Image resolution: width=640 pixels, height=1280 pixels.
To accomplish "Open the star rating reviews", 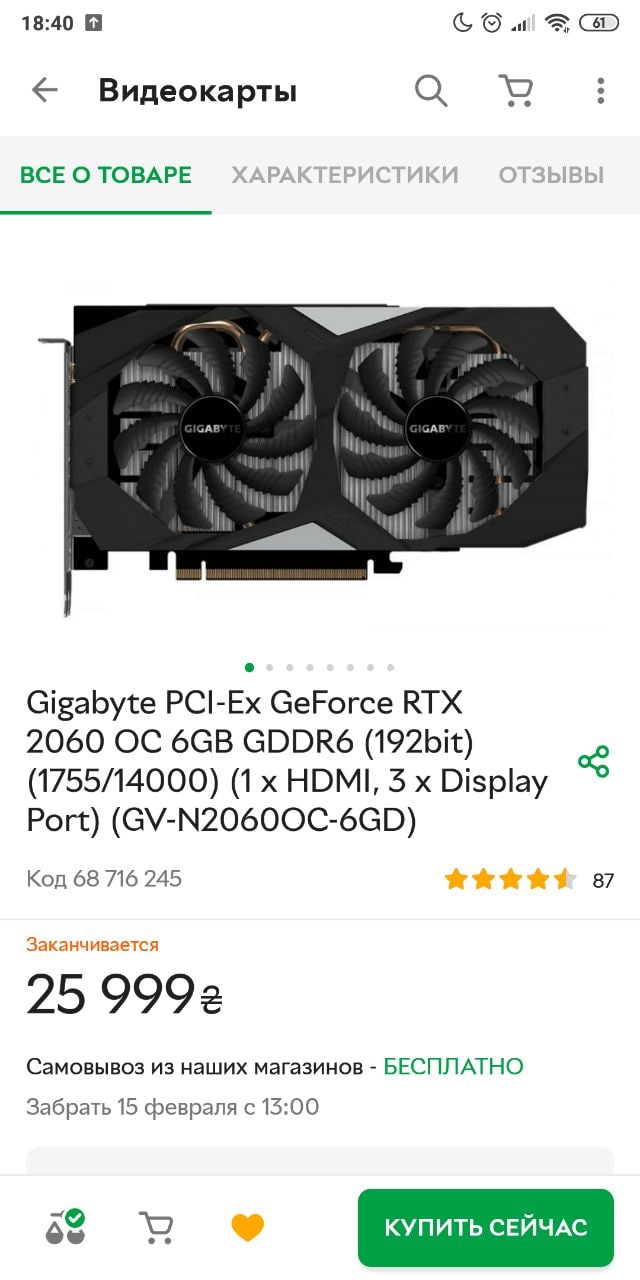I will (x=510, y=880).
